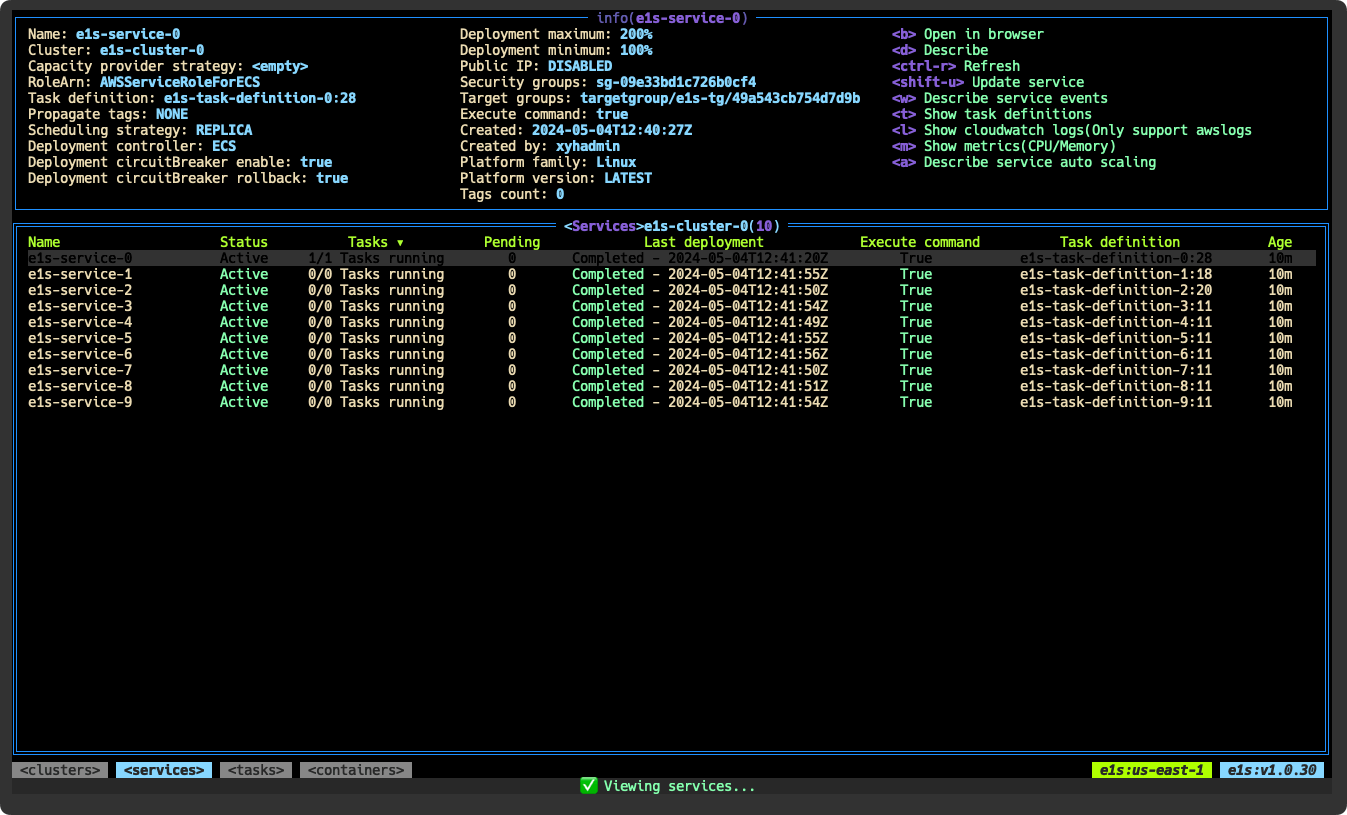Click the Pending column header
Viewport: 1347px width, 815px height.
(x=512, y=242)
